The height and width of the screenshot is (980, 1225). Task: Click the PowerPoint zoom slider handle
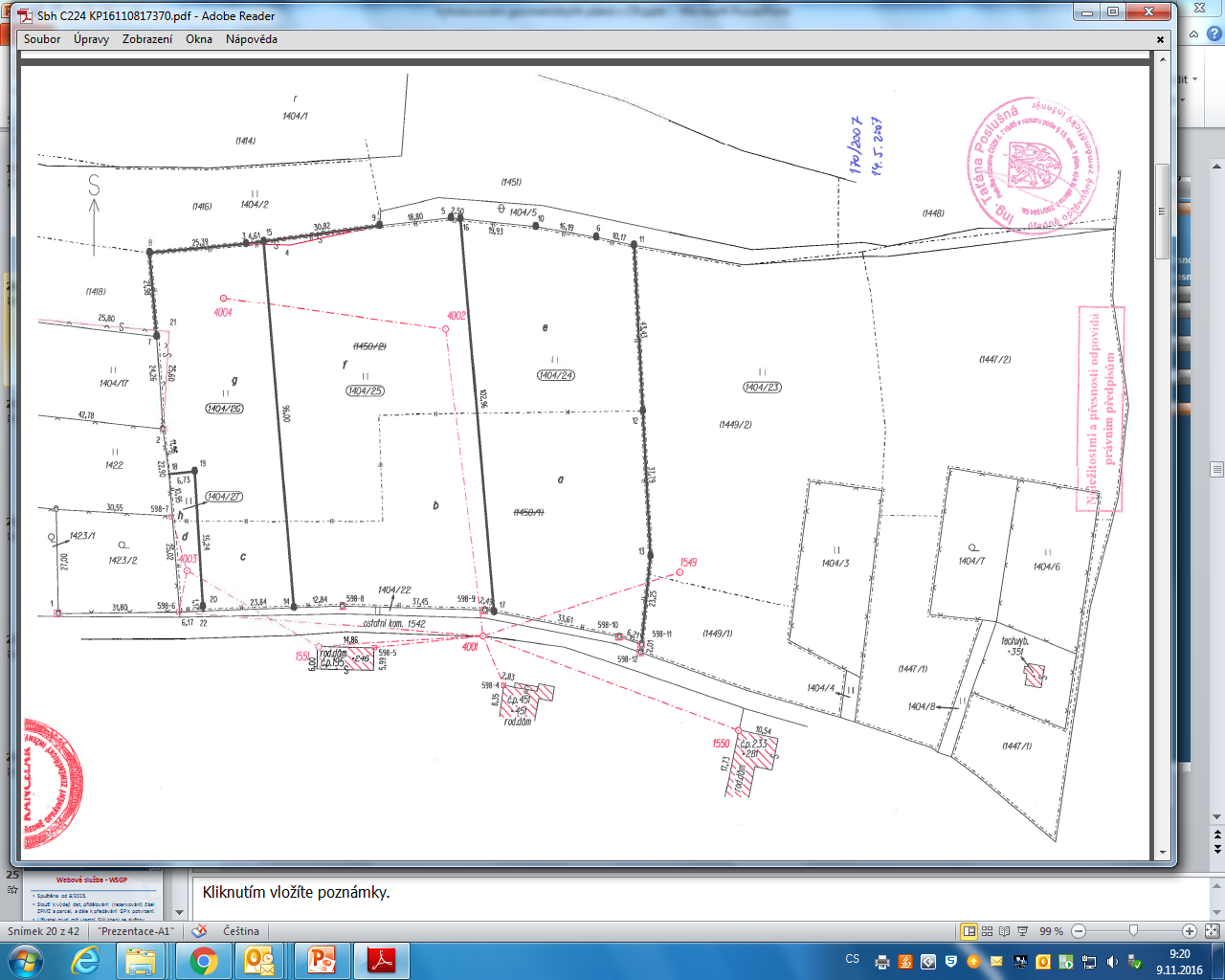point(1133,931)
